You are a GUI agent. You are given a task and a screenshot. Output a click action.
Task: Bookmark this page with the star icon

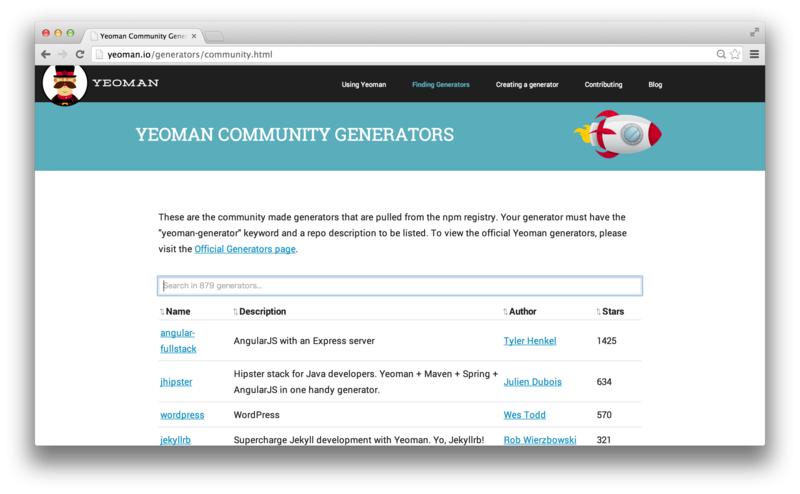pyautogui.click(x=735, y=54)
